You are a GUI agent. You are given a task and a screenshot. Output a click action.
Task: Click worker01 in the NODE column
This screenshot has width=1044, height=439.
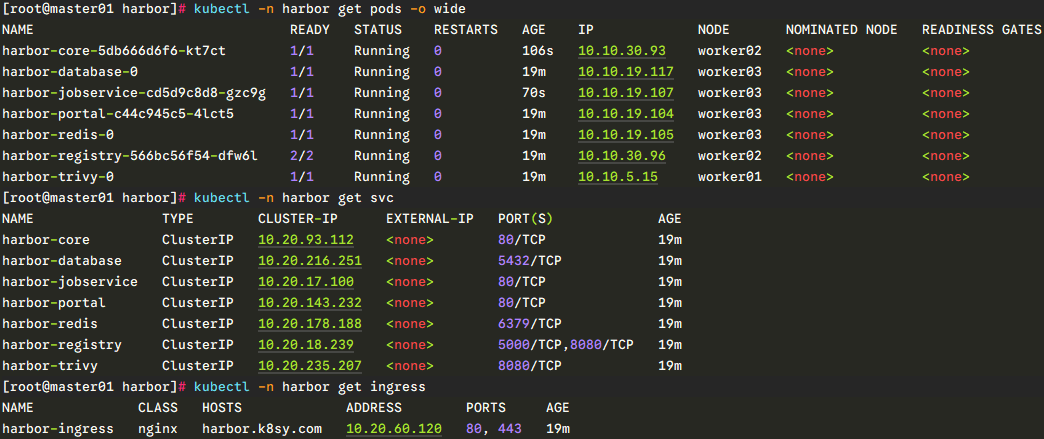[729, 177]
